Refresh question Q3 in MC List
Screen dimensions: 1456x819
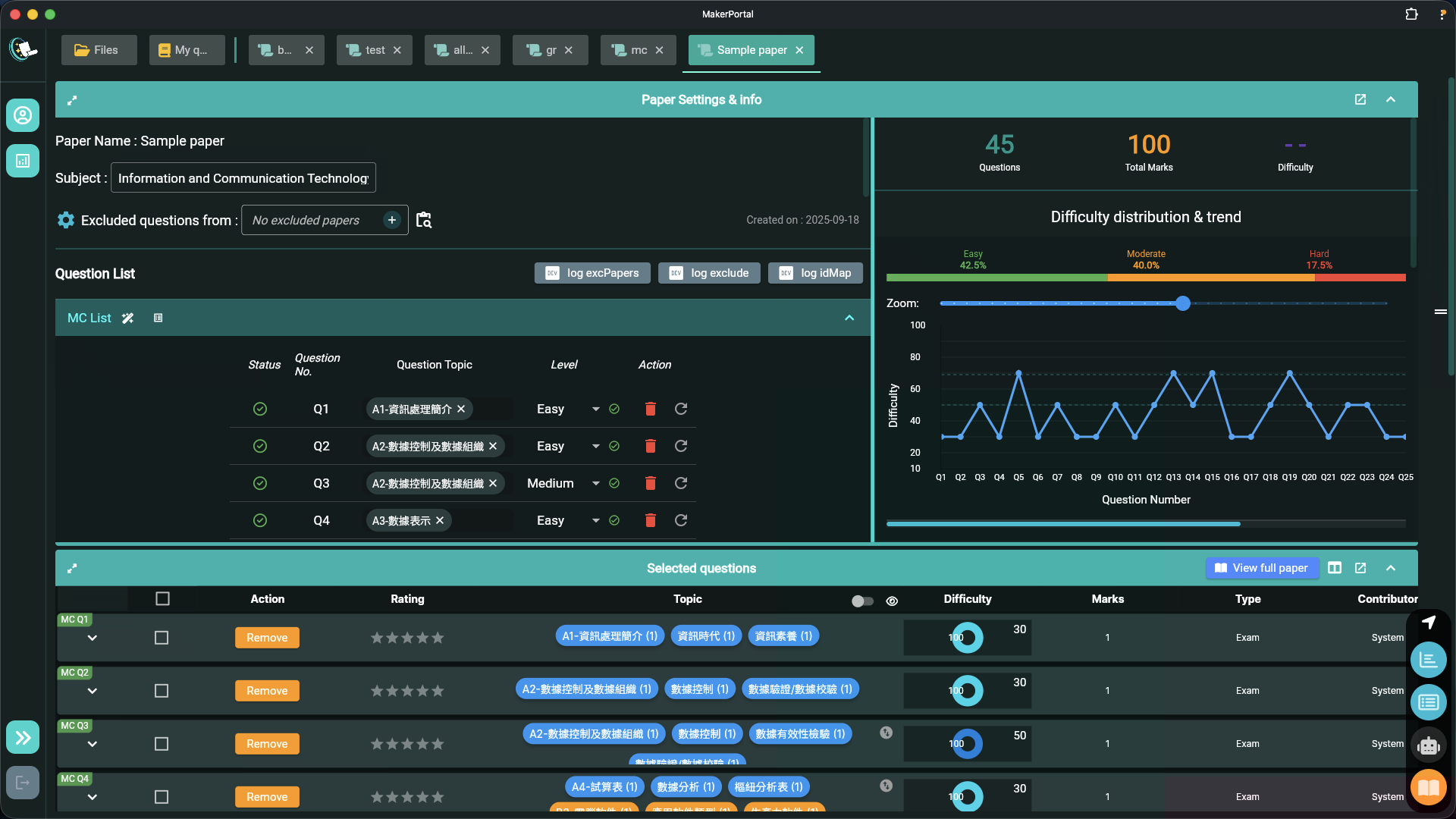(680, 483)
